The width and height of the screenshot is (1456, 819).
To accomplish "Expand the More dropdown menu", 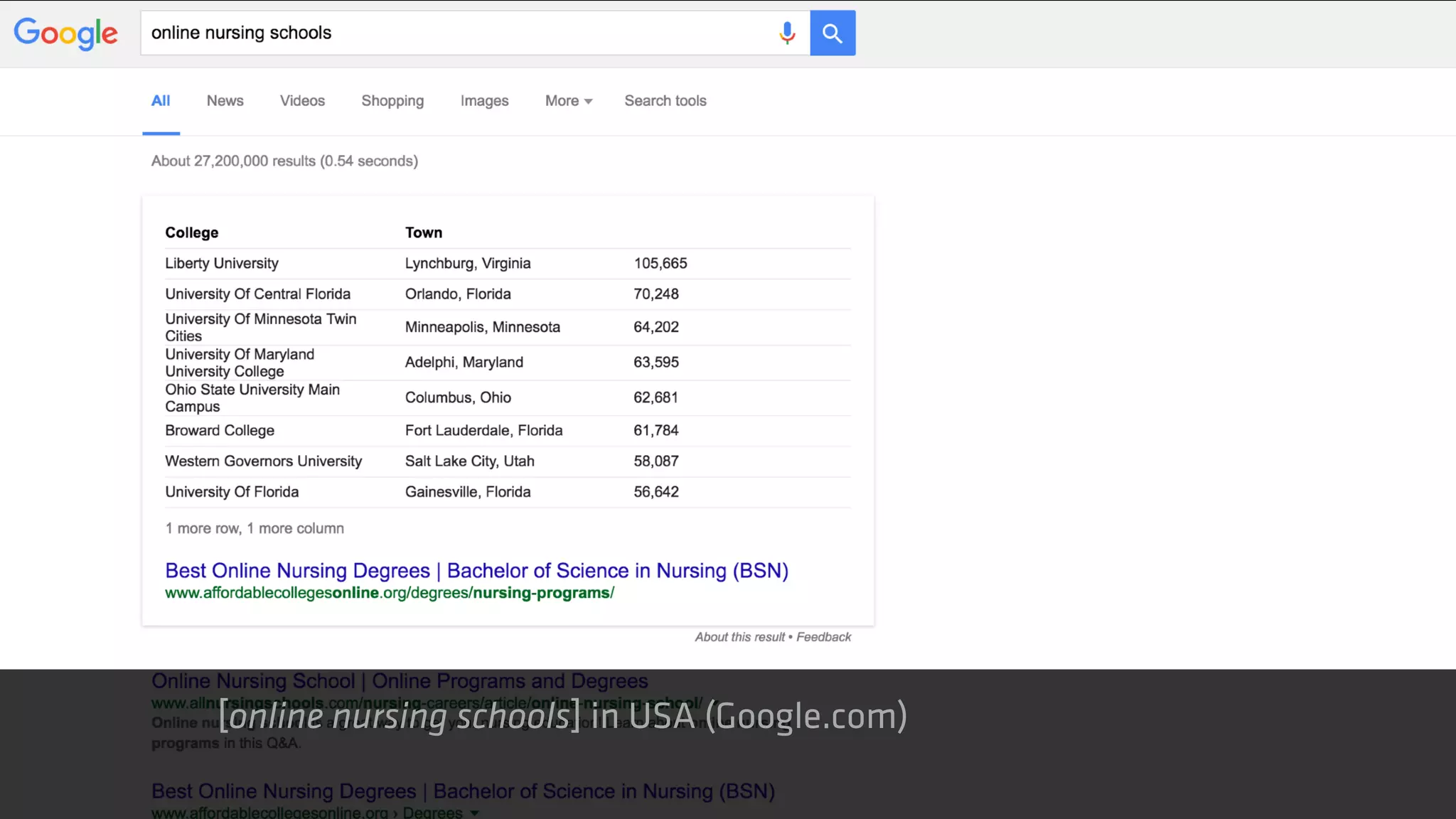I will (x=569, y=101).
